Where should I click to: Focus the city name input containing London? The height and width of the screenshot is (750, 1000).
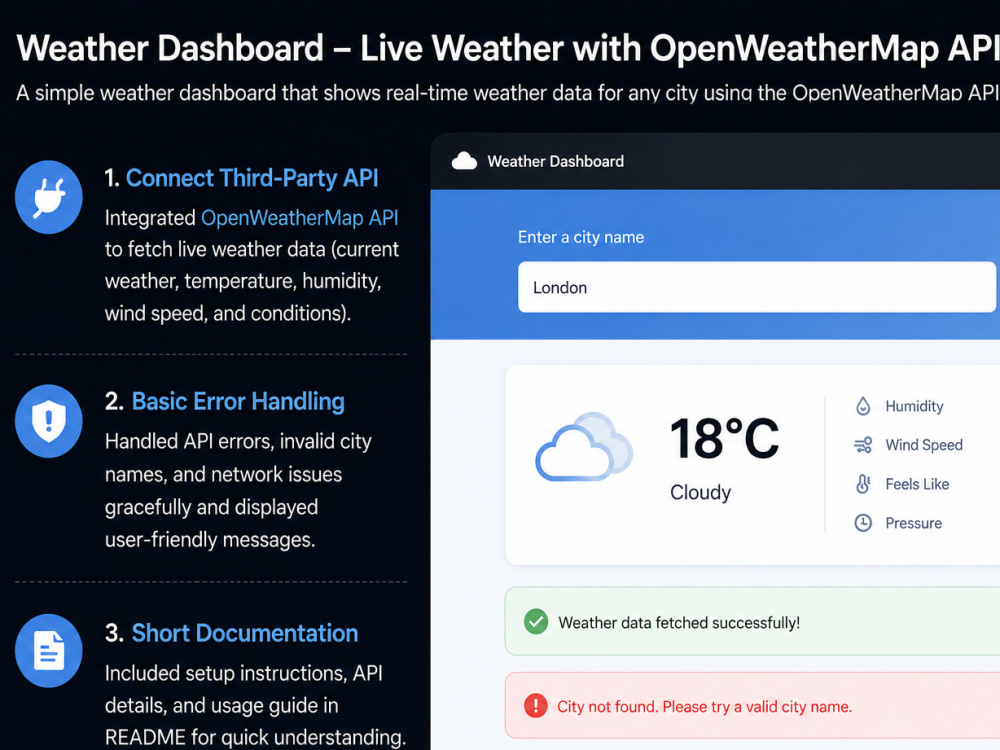pyautogui.click(x=757, y=287)
